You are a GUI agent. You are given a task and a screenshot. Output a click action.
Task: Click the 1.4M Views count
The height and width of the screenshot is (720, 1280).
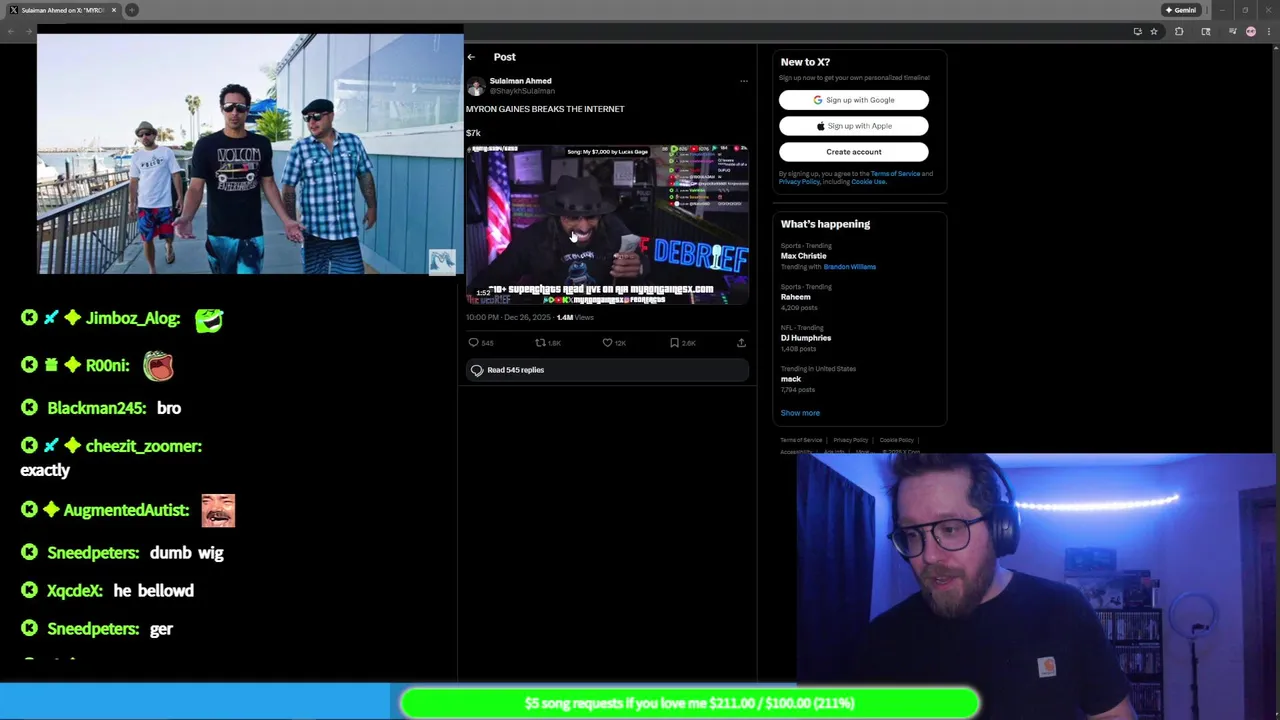(x=575, y=317)
